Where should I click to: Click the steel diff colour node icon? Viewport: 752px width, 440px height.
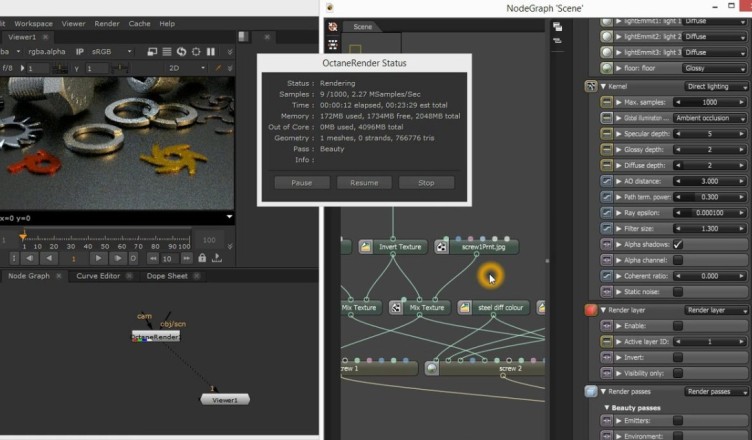[x=464, y=308]
